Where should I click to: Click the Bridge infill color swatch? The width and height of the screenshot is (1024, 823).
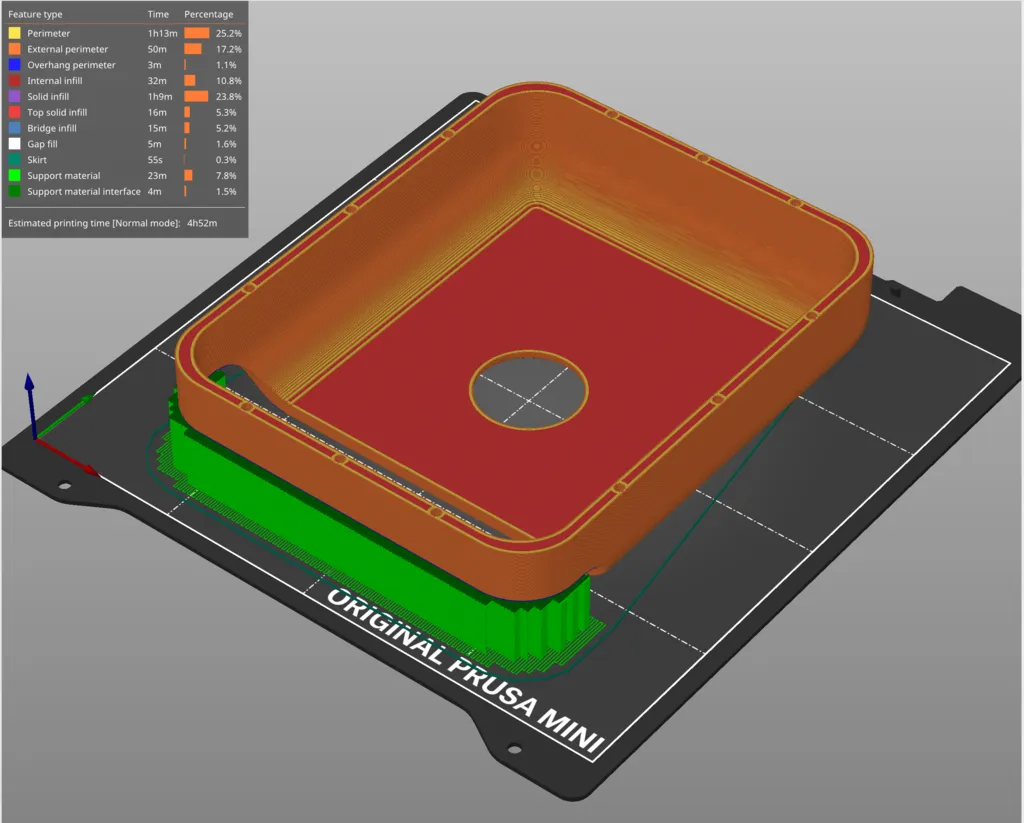click(x=14, y=128)
